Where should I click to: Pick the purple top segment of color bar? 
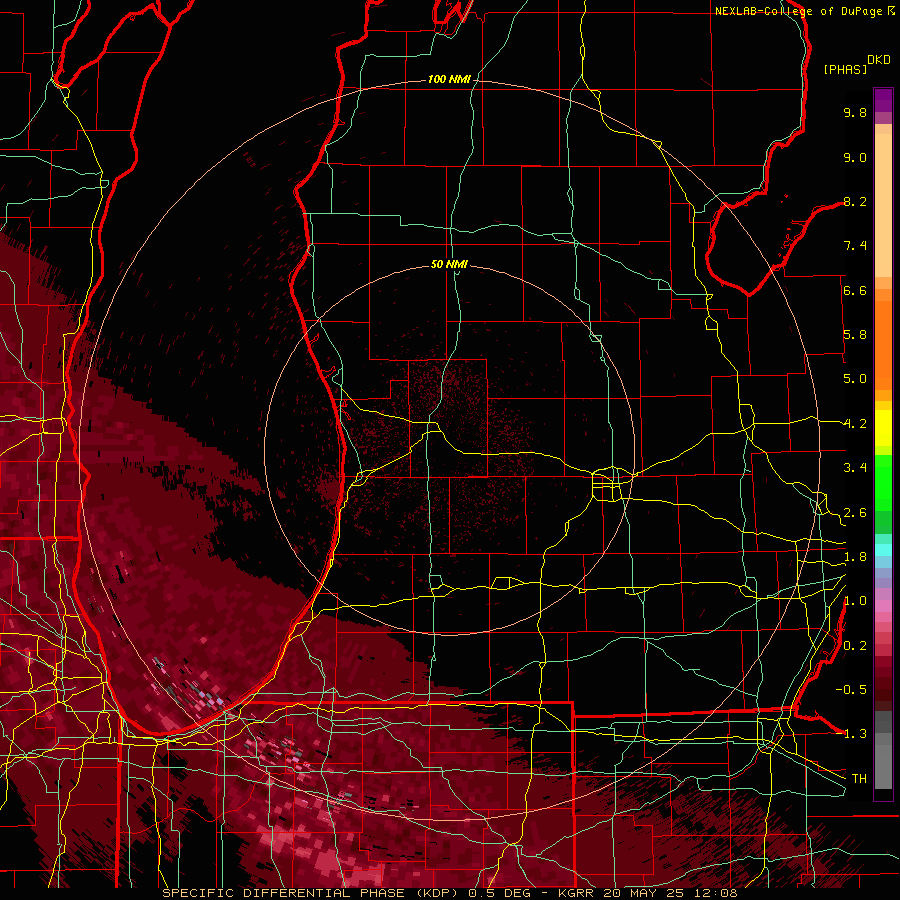[883, 100]
